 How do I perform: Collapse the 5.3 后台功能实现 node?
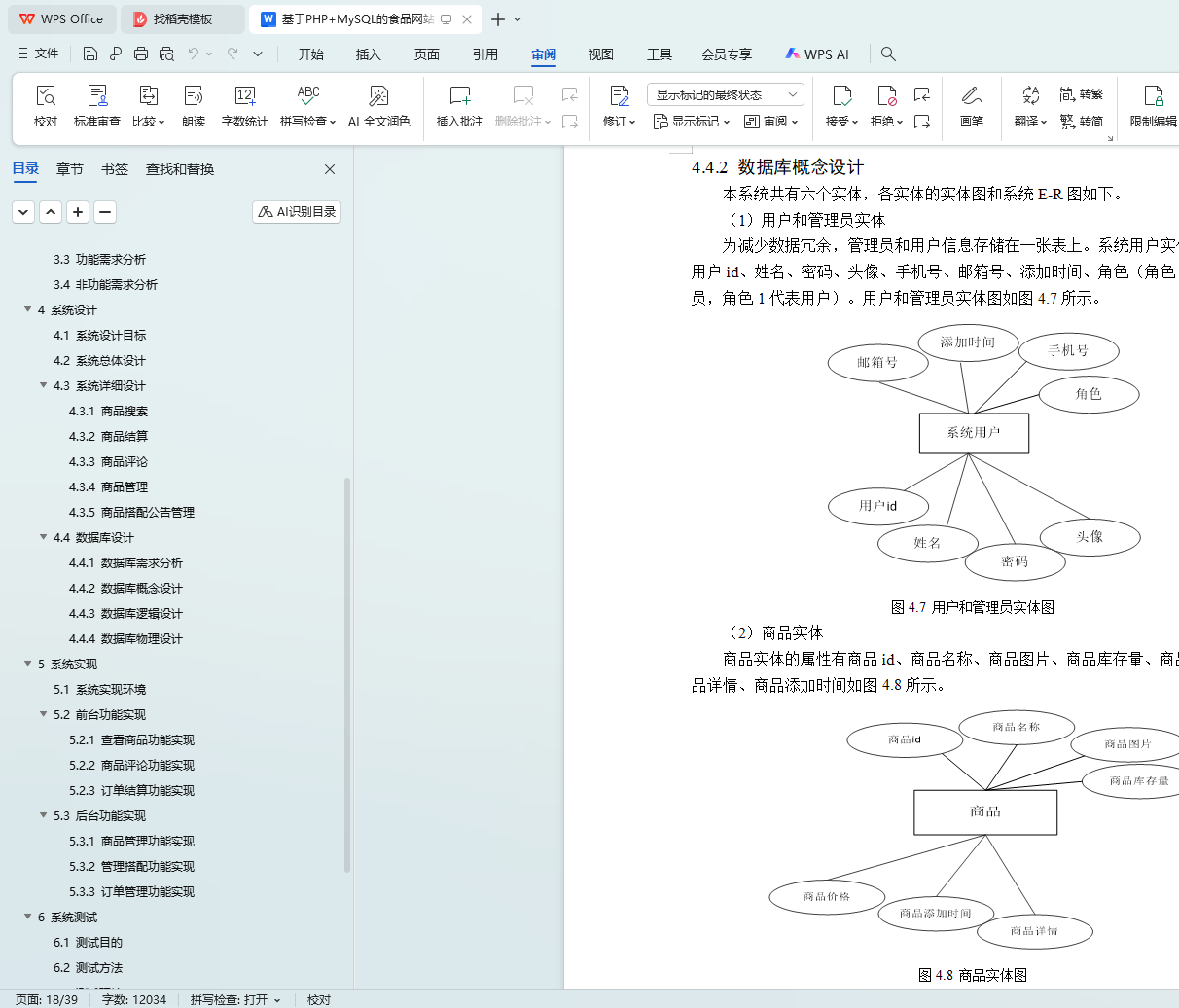(44, 815)
